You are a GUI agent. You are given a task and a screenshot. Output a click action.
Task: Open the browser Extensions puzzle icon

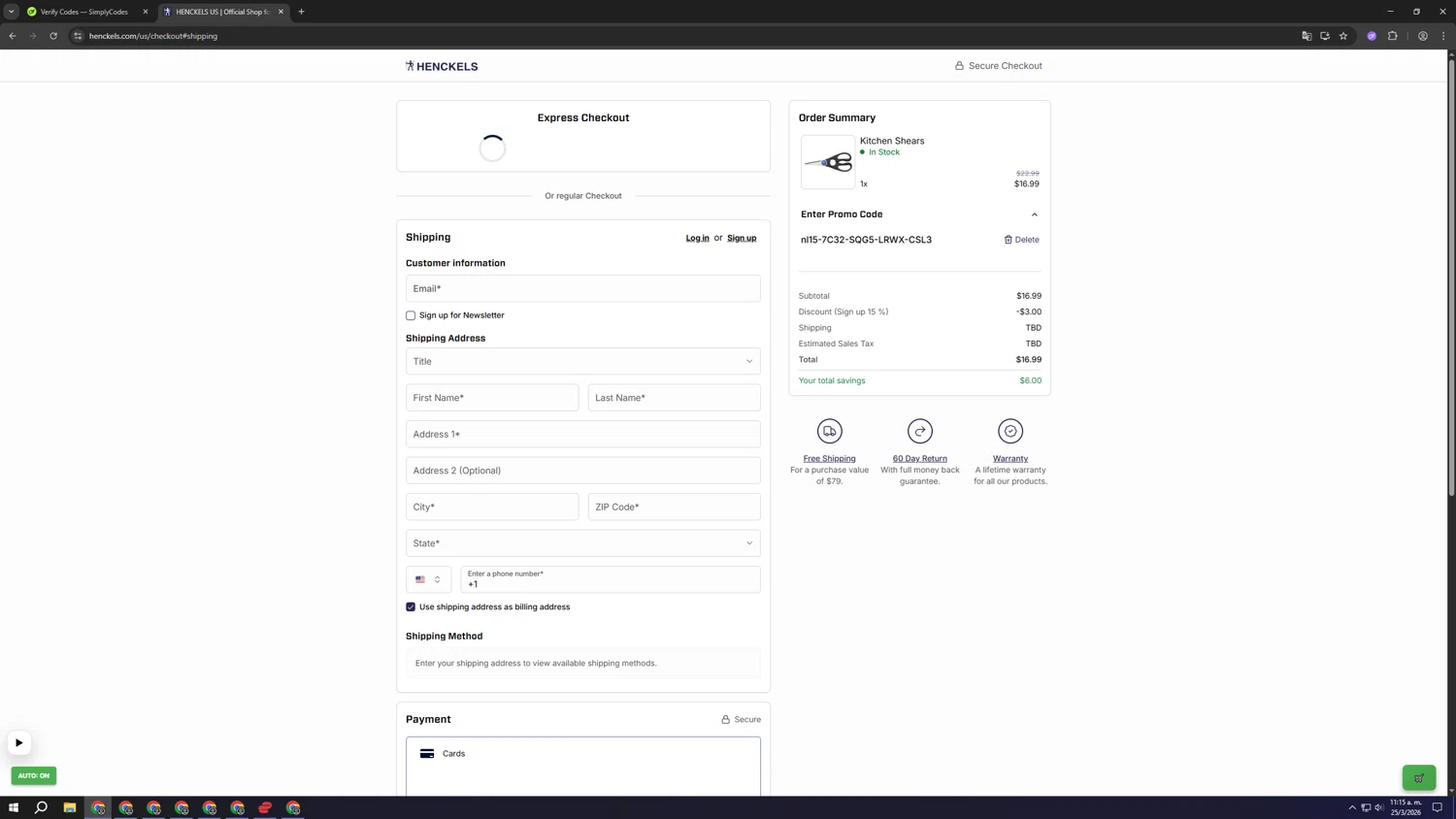(x=1393, y=36)
